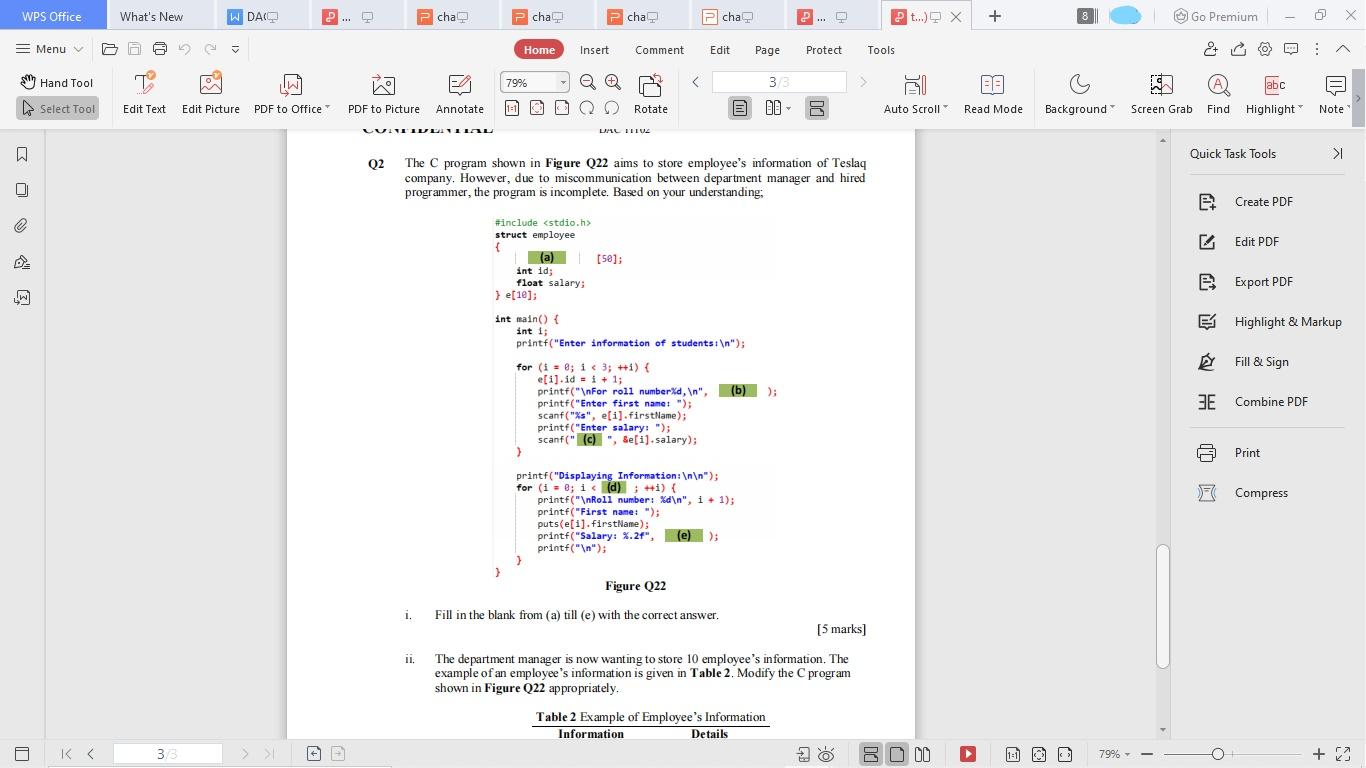Screen dimensions: 1366x768
Task: Activate the Edit Text tool
Action: [144, 93]
